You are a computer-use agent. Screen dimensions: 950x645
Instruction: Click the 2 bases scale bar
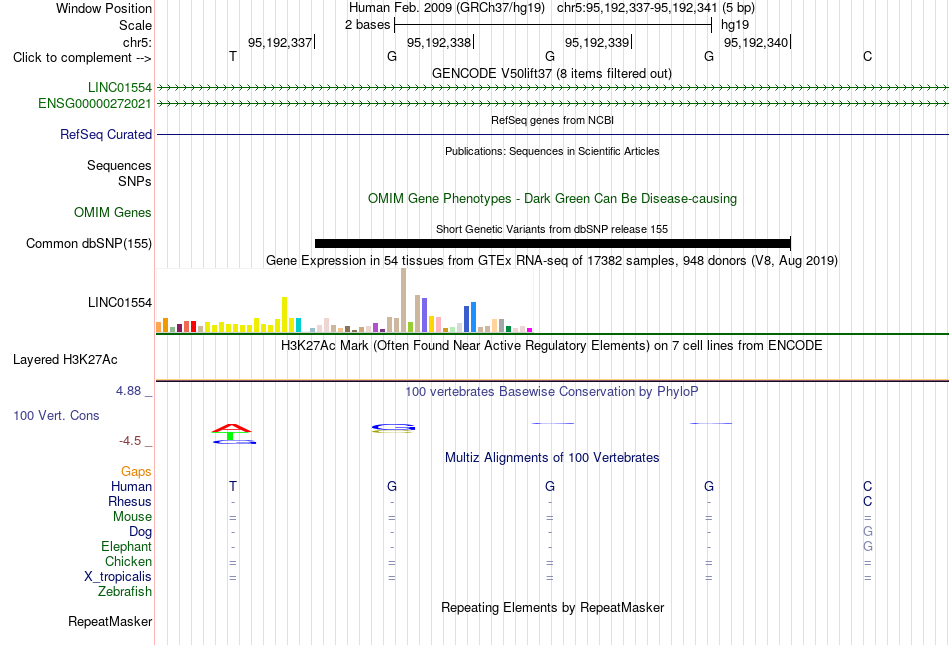click(553, 25)
